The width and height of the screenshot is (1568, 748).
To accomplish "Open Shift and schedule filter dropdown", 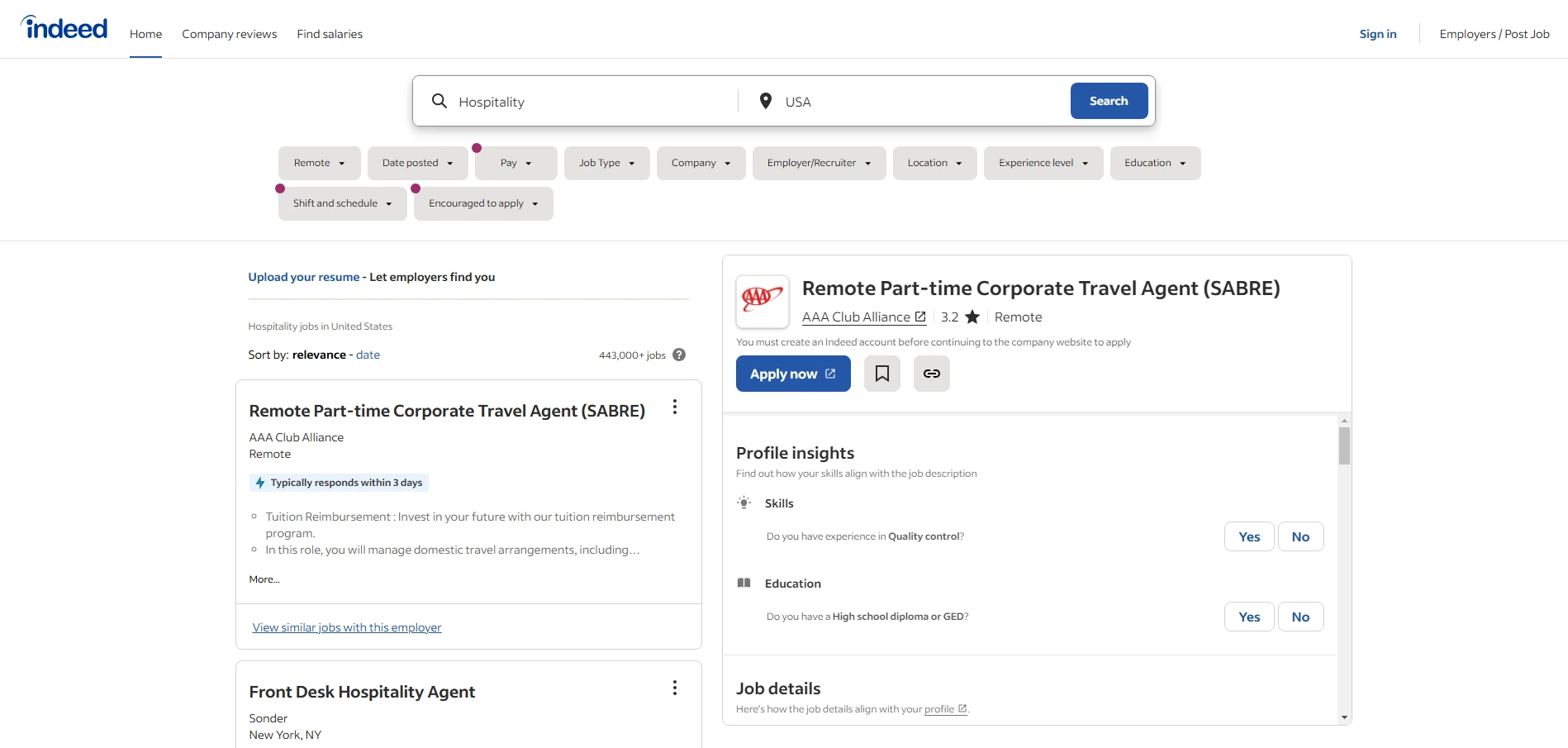I will 343,203.
